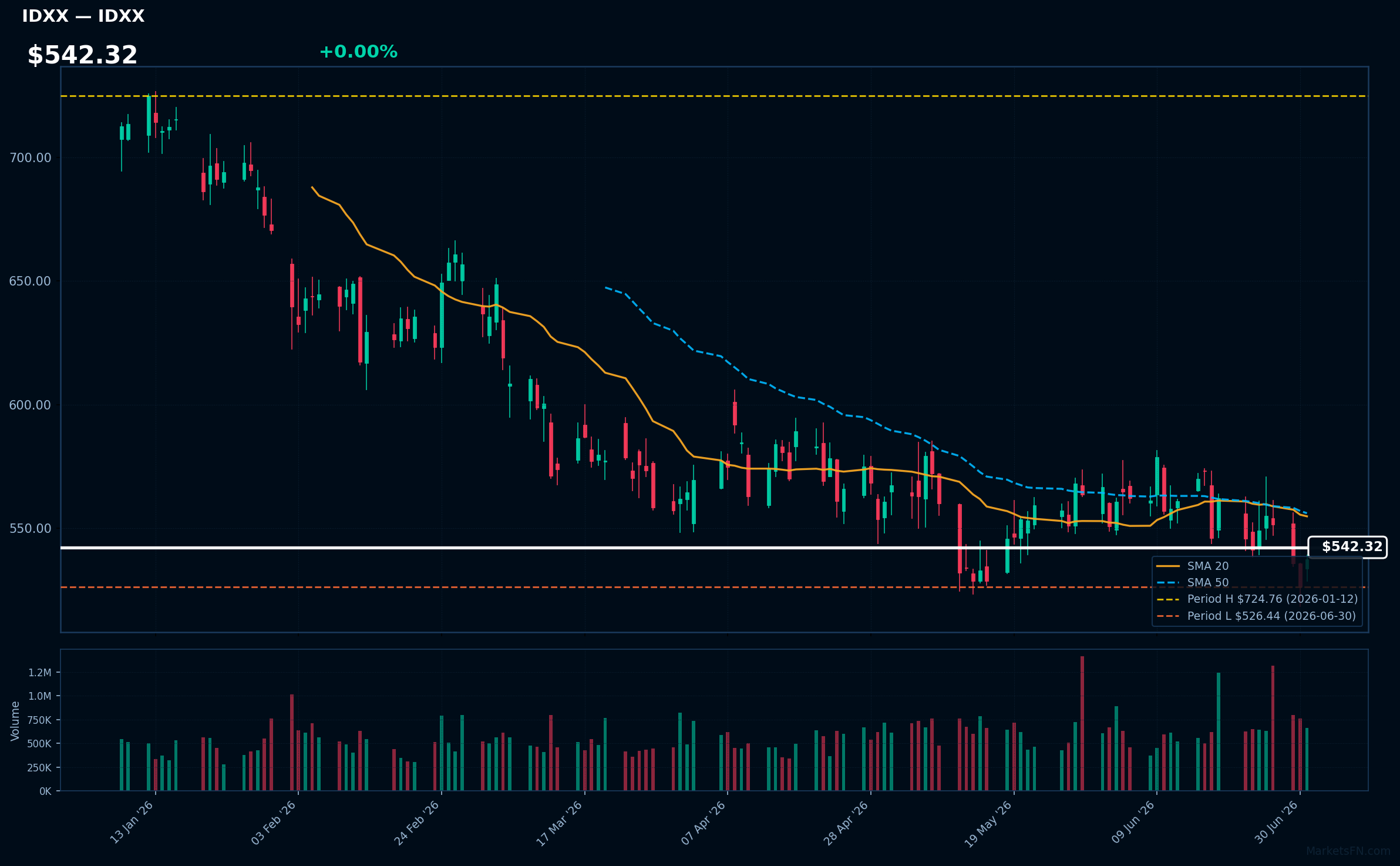Click the 03 Feb '26 date label
Viewport: 1400px width, 866px height.
click(274, 822)
